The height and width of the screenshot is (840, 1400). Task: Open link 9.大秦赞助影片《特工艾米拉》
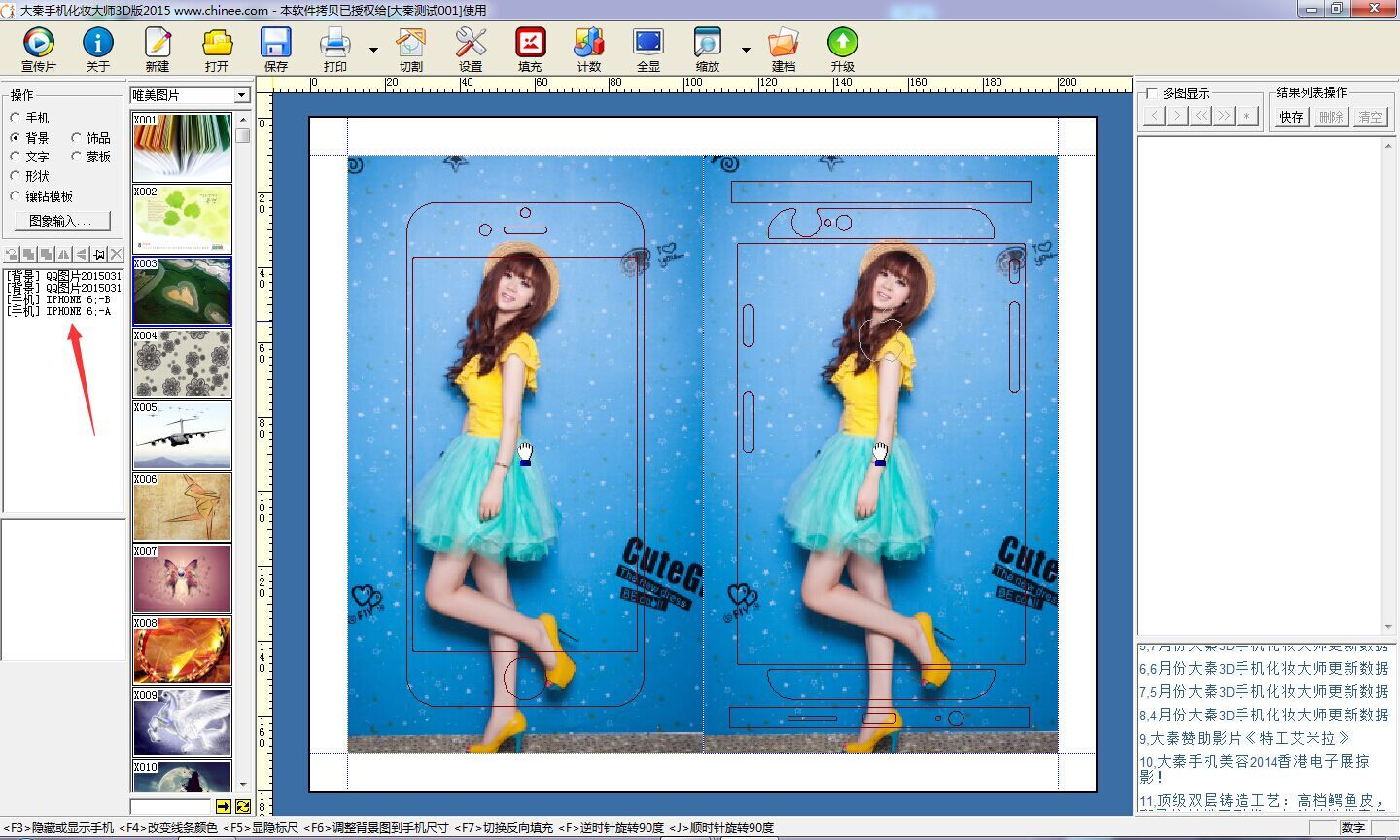pyautogui.click(x=1244, y=738)
